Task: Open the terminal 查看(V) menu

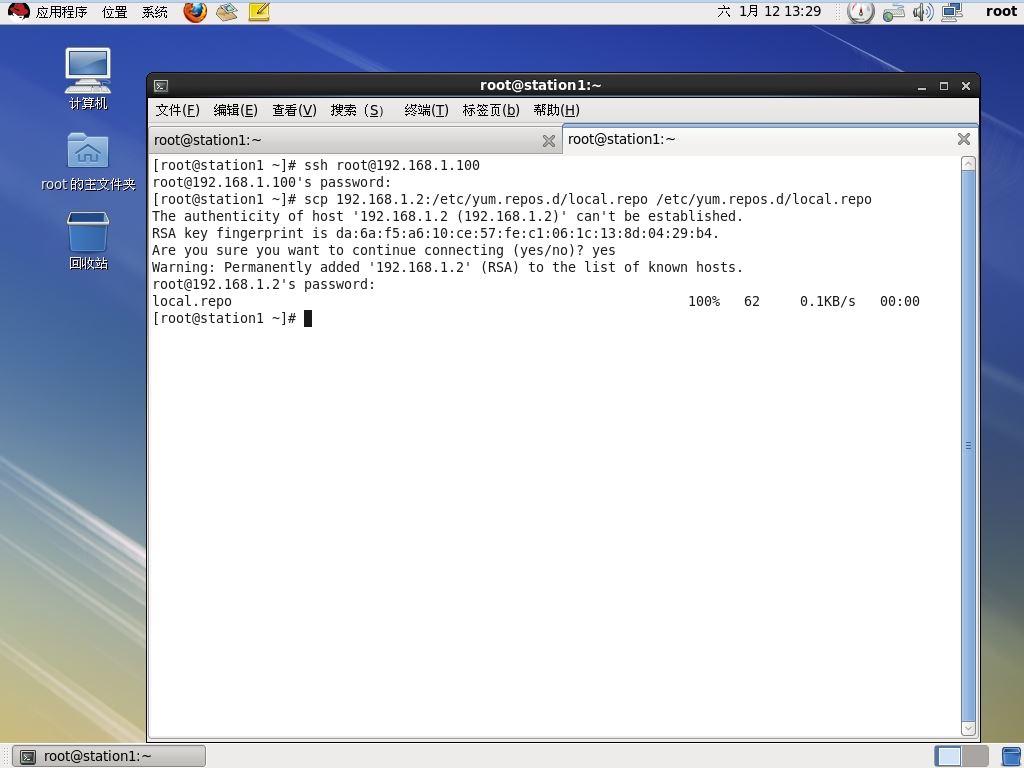Action: click(295, 110)
